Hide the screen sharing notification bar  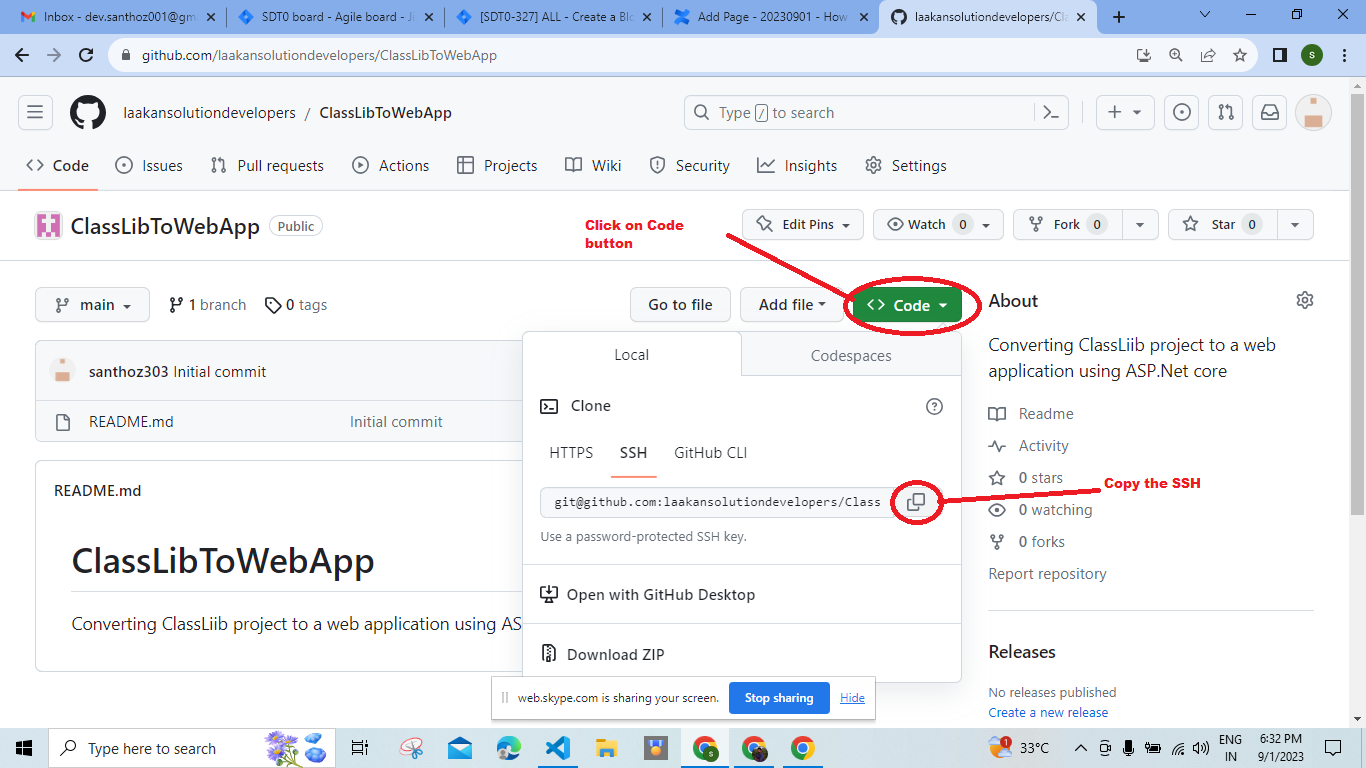[x=852, y=698]
